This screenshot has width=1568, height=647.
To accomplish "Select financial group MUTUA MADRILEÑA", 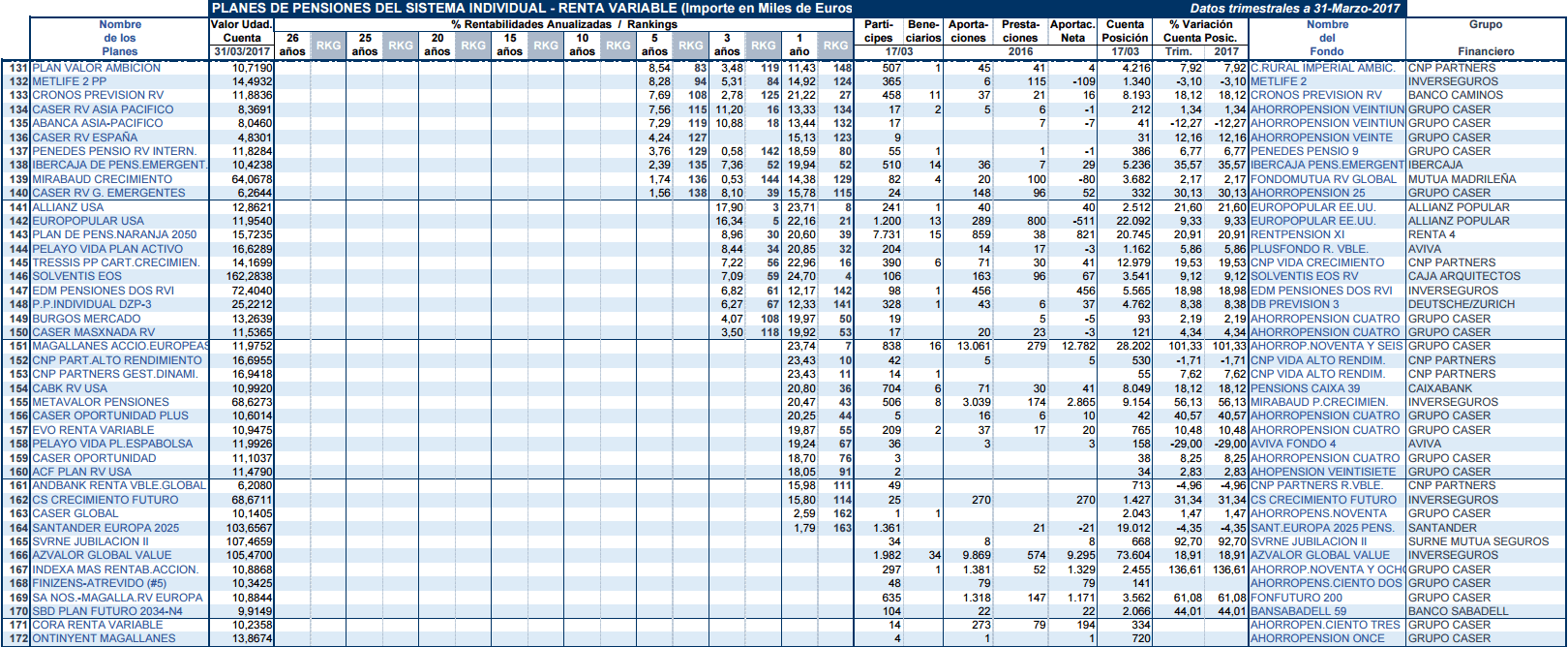I will pos(1462,179).
